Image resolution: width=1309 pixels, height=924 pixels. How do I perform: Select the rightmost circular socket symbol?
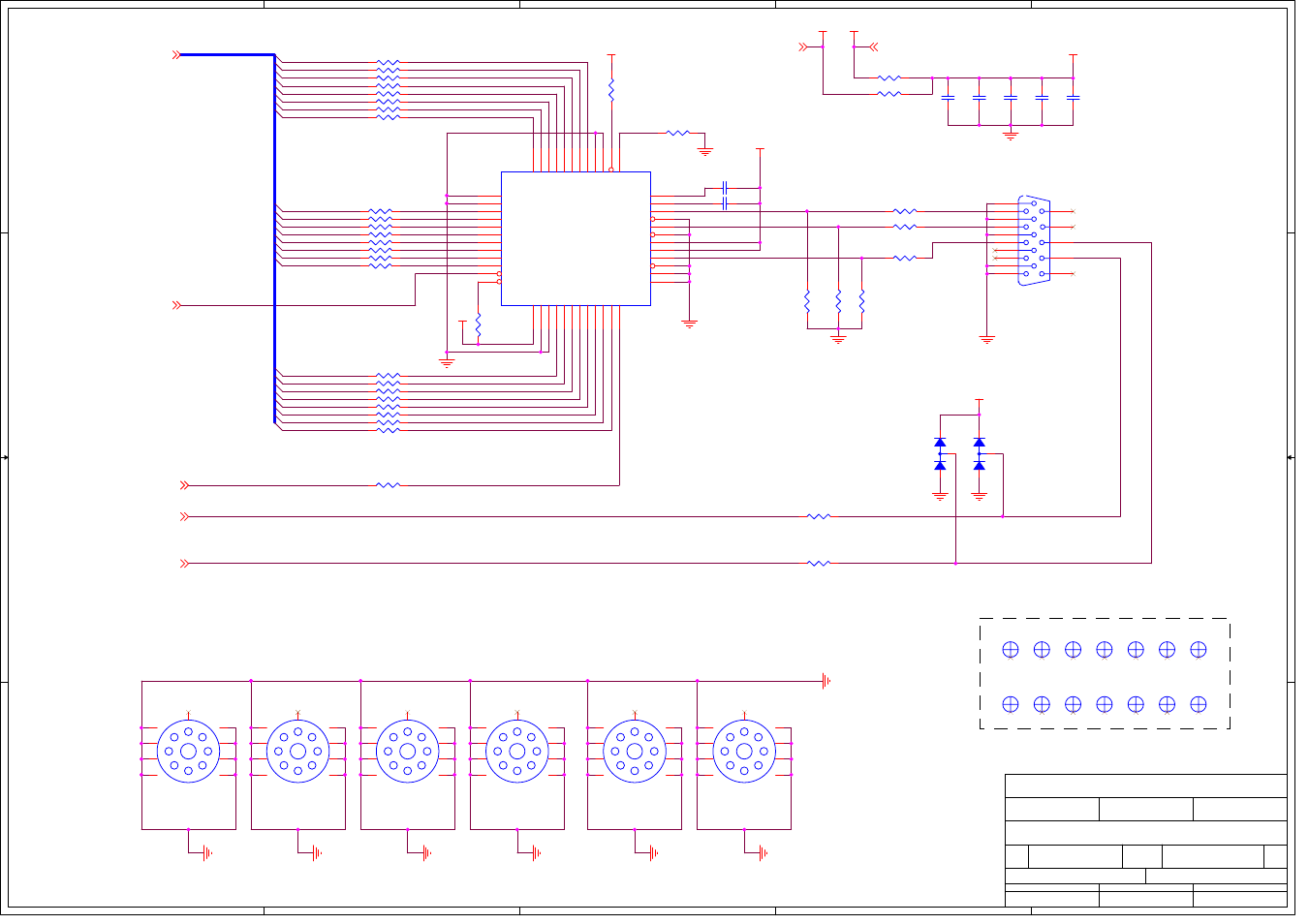743,752
